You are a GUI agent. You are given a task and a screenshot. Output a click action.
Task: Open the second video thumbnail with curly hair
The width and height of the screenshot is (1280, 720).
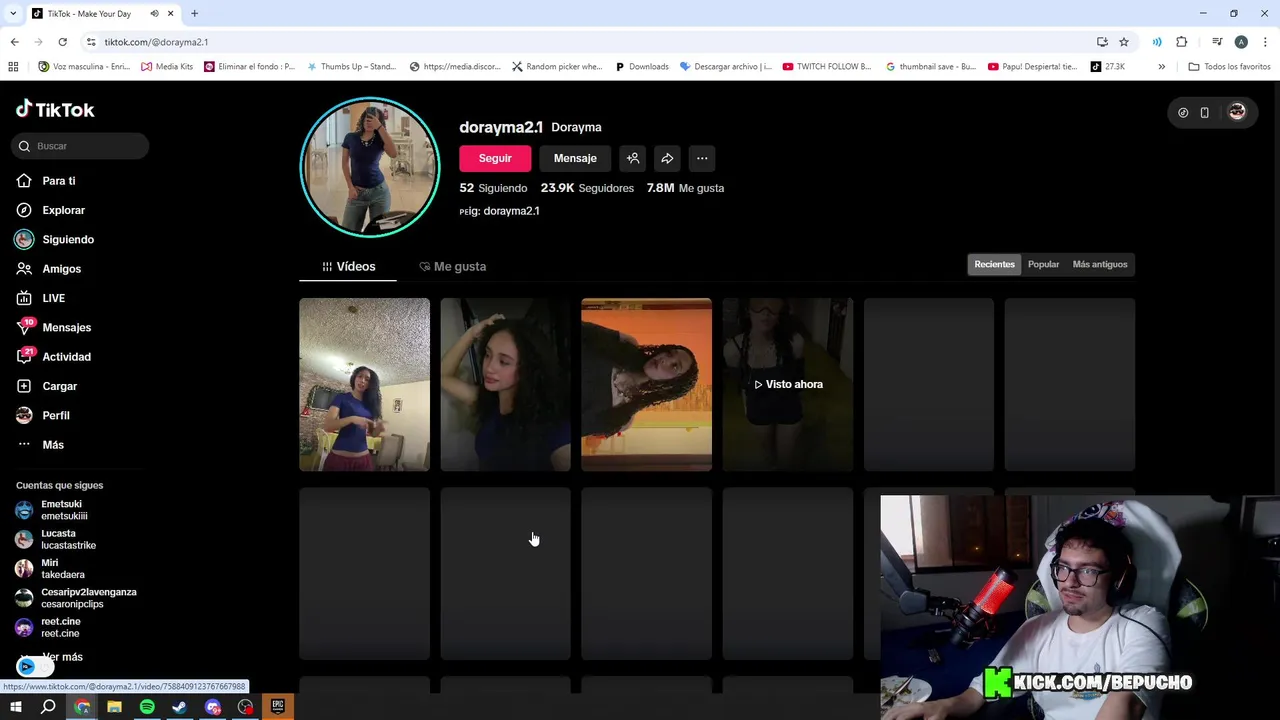click(505, 384)
